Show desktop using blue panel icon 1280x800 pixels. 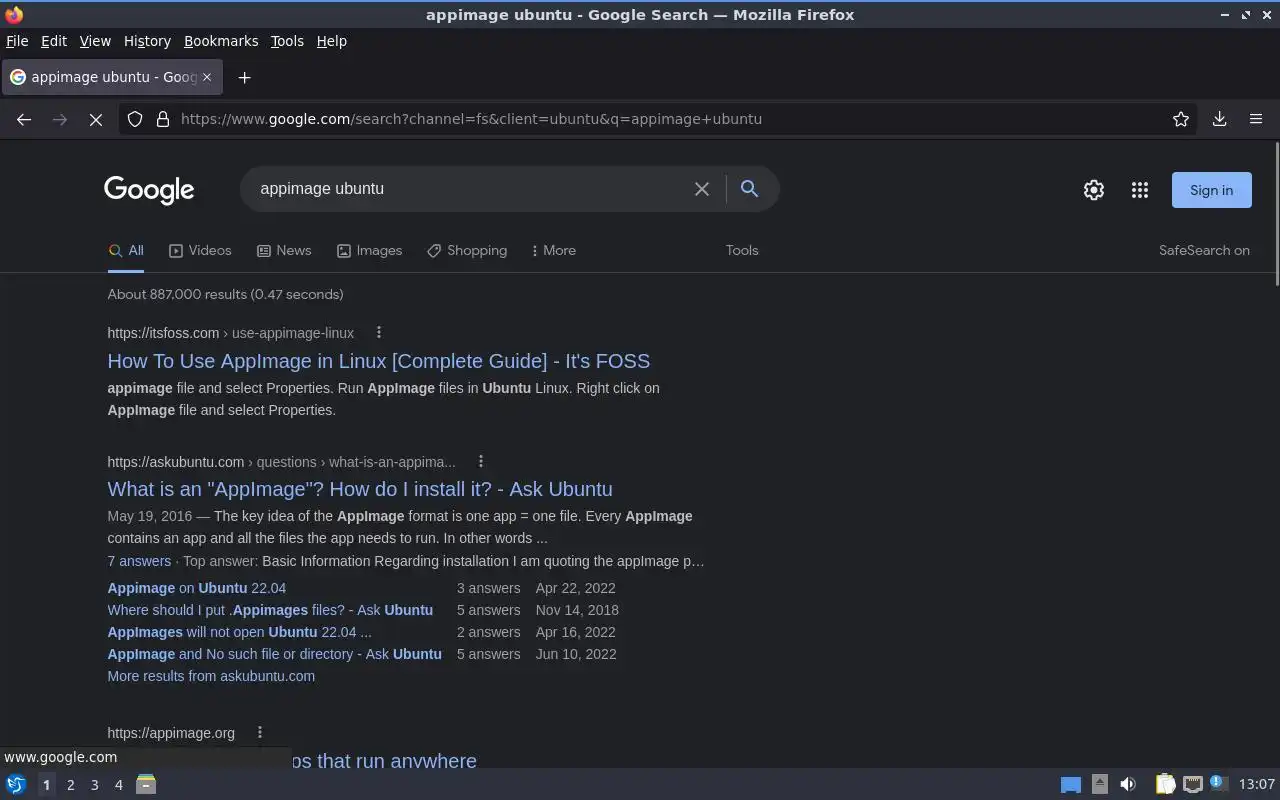(1071, 785)
